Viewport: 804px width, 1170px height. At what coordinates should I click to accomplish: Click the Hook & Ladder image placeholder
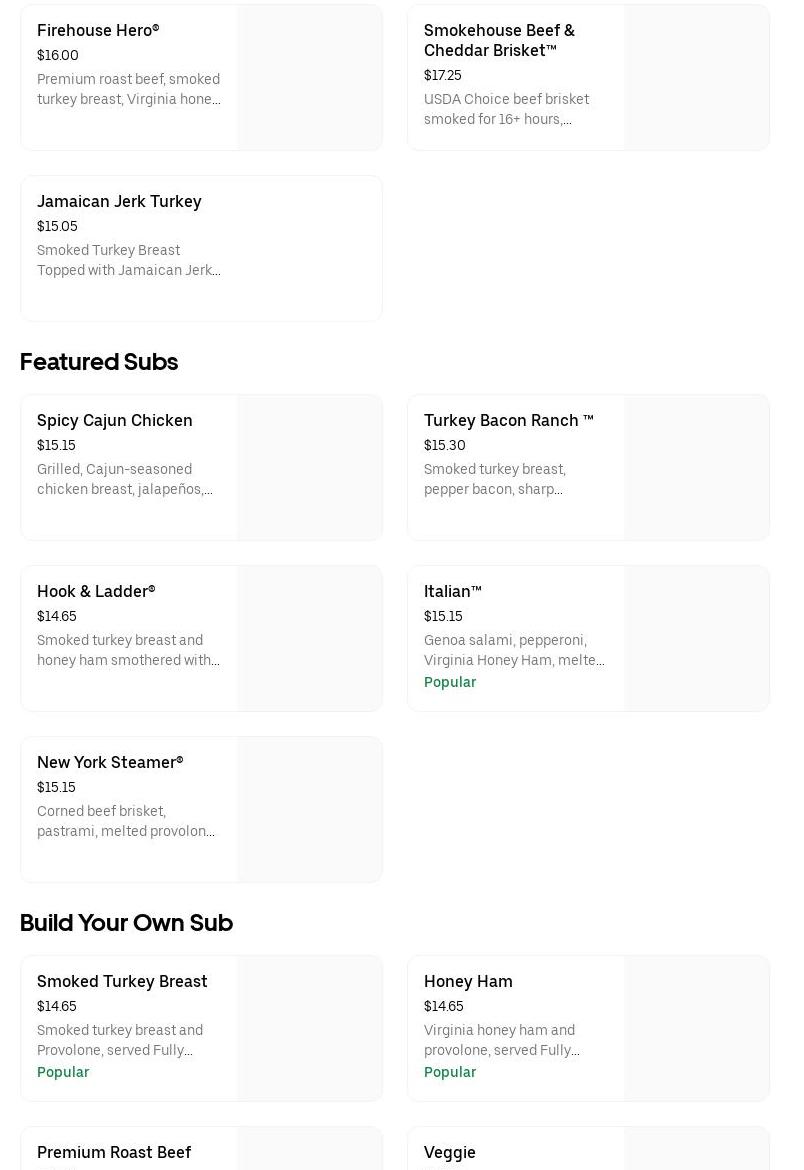pyautogui.click(x=310, y=639)
